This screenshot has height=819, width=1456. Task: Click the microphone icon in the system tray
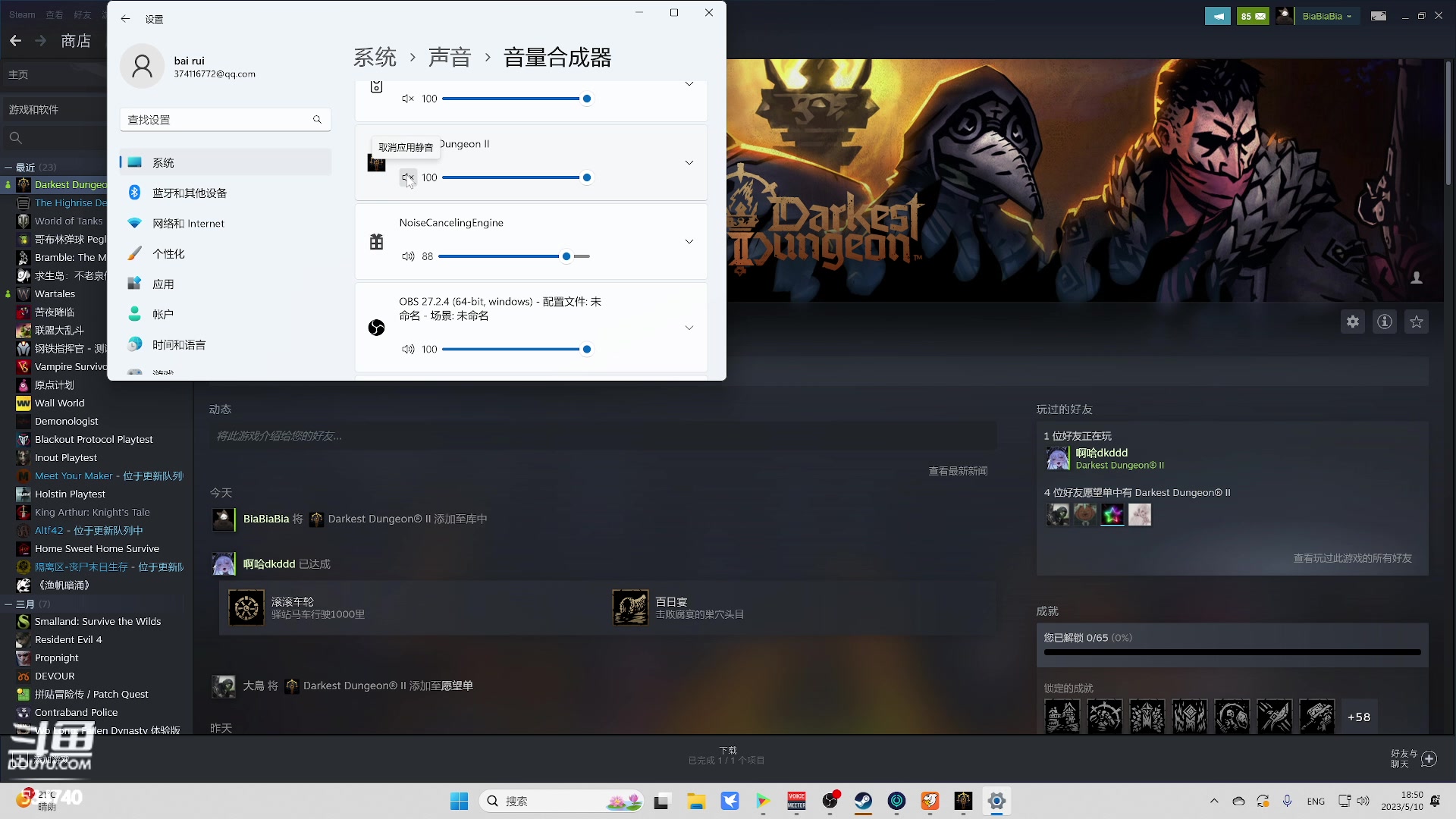[x=1287, y=802]
